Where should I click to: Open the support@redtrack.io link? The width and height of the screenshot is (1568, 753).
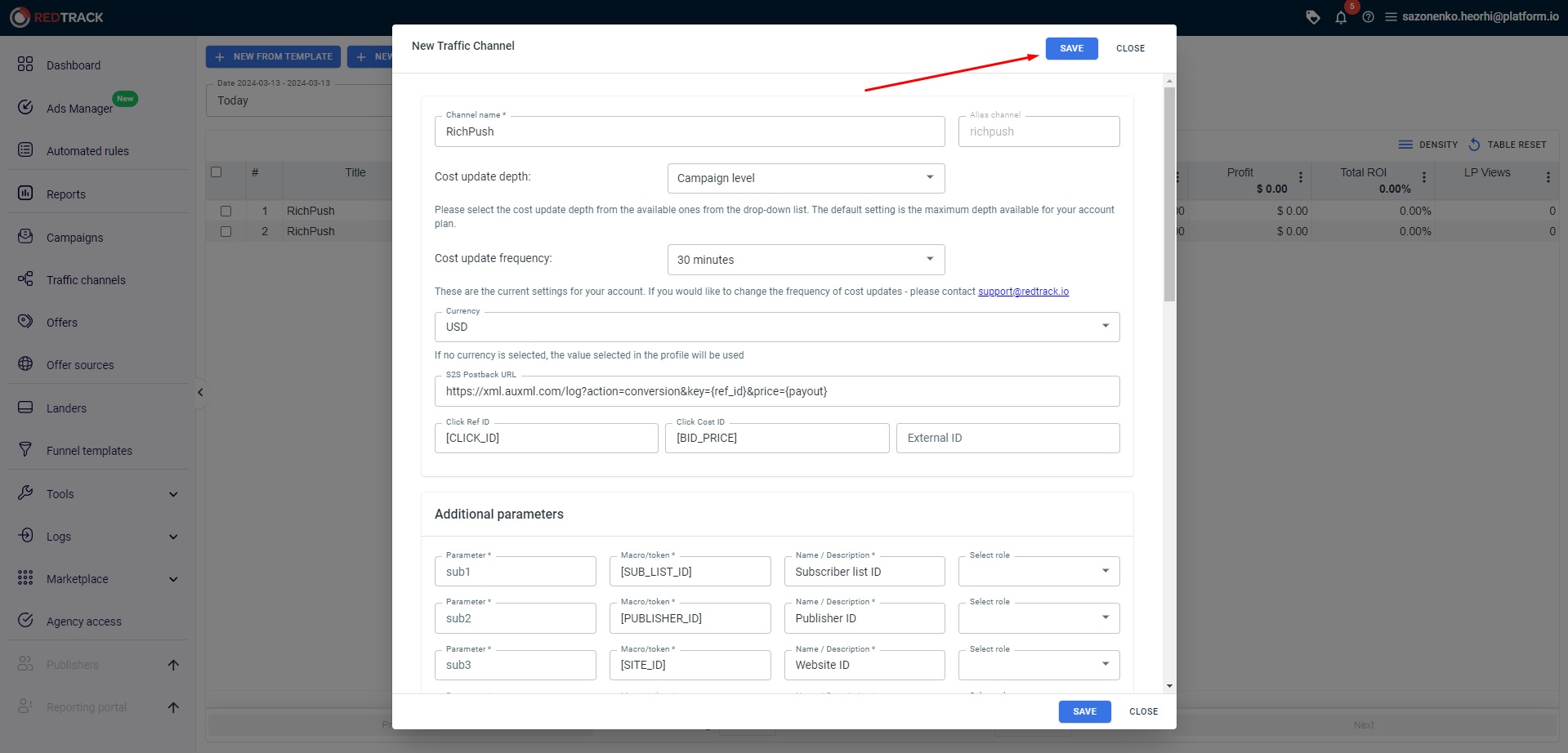point(1023,291)
